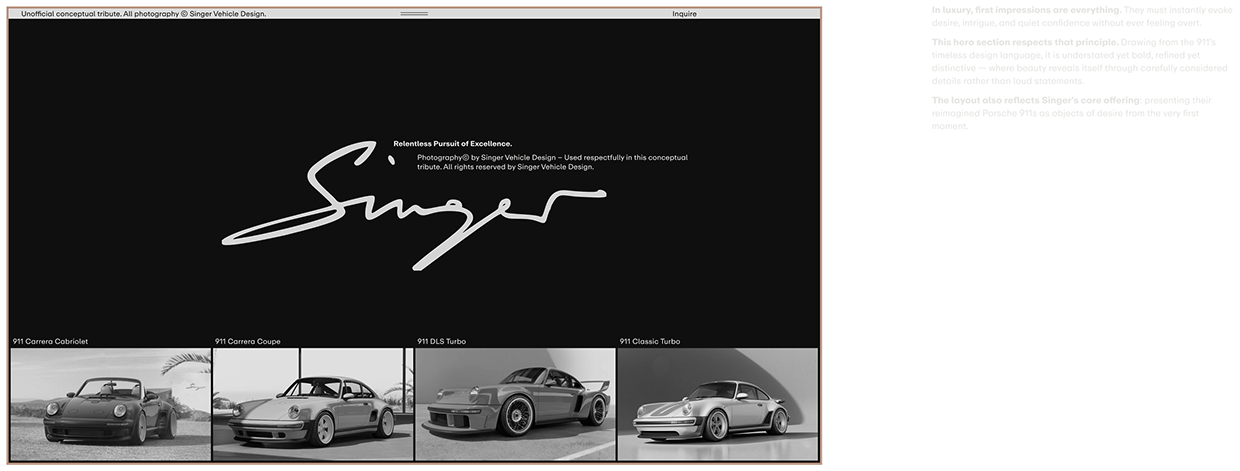
Task: Click the Photography© by Singer Vehicle Design paragraph
Action: 553,162
